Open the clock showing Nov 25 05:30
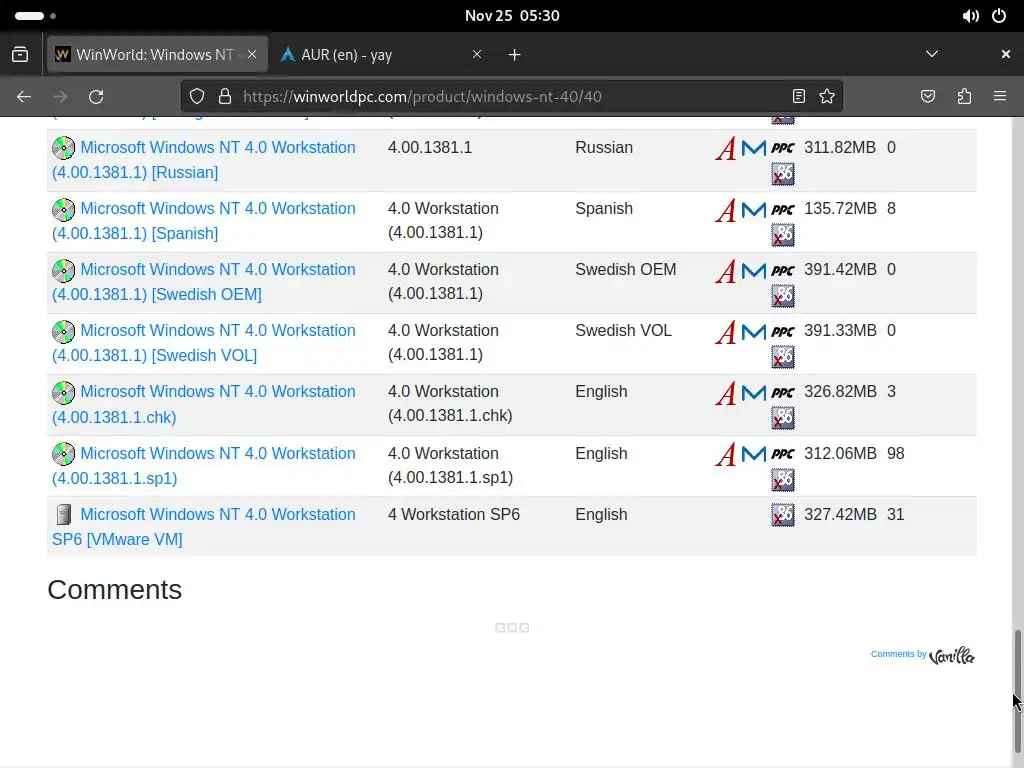This screenshot has width=1024, height=768. 512,16
